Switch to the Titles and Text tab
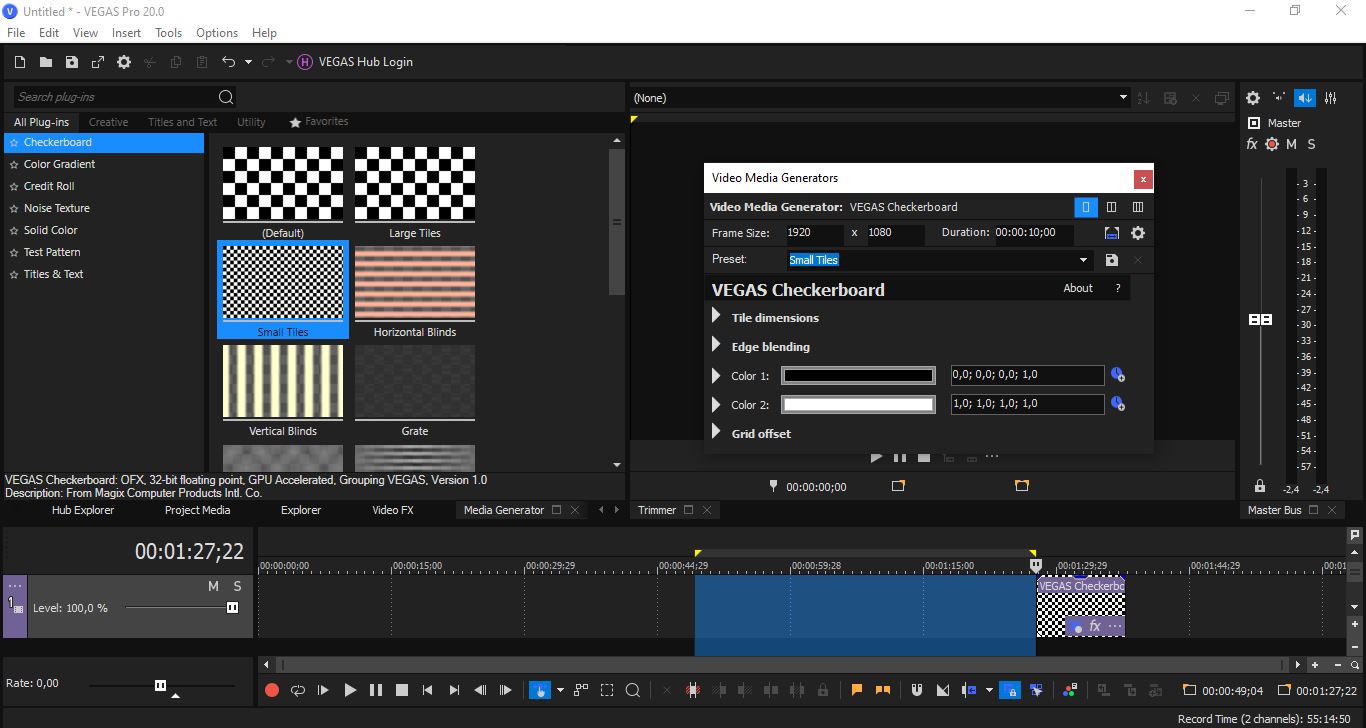Image resolution: width=1366 pixels, height=728 pixels. 182,122
